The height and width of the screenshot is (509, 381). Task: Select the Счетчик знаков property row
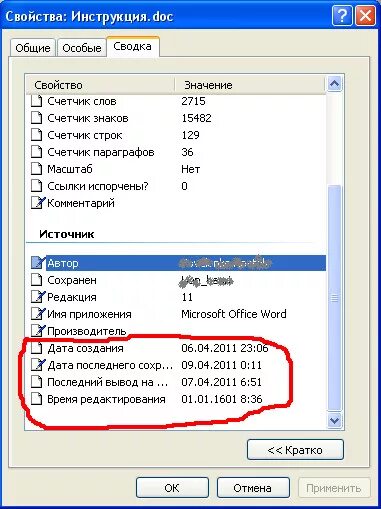click(x=176, y=118)
